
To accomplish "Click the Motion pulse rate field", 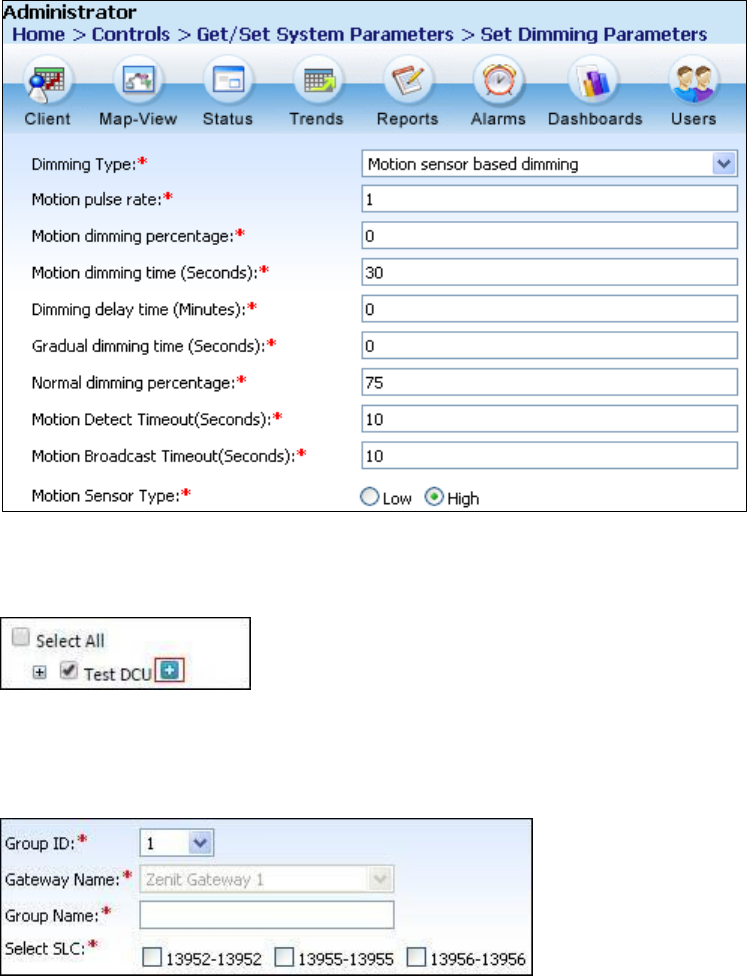I will click(549, 199).
